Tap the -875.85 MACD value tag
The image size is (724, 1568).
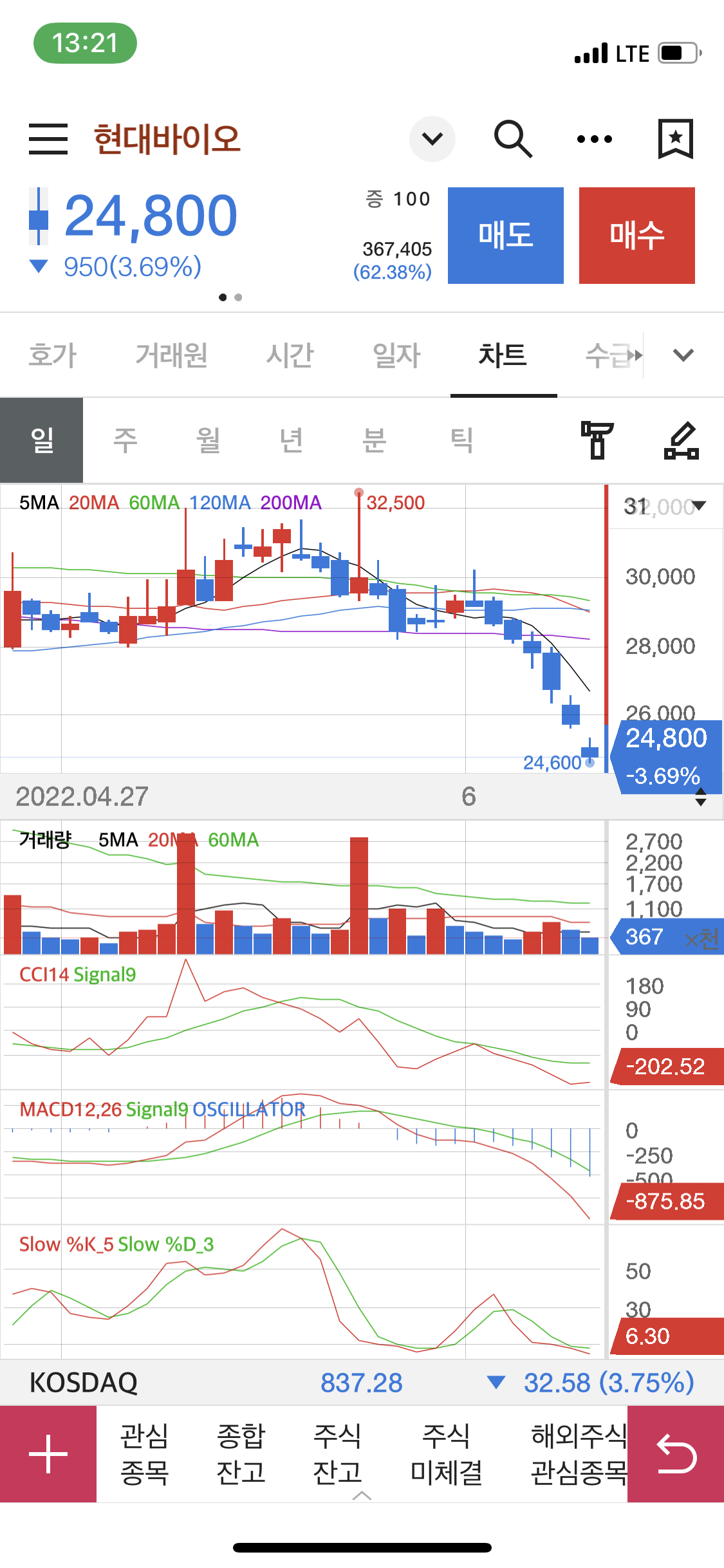click(x=666, y=1201)
